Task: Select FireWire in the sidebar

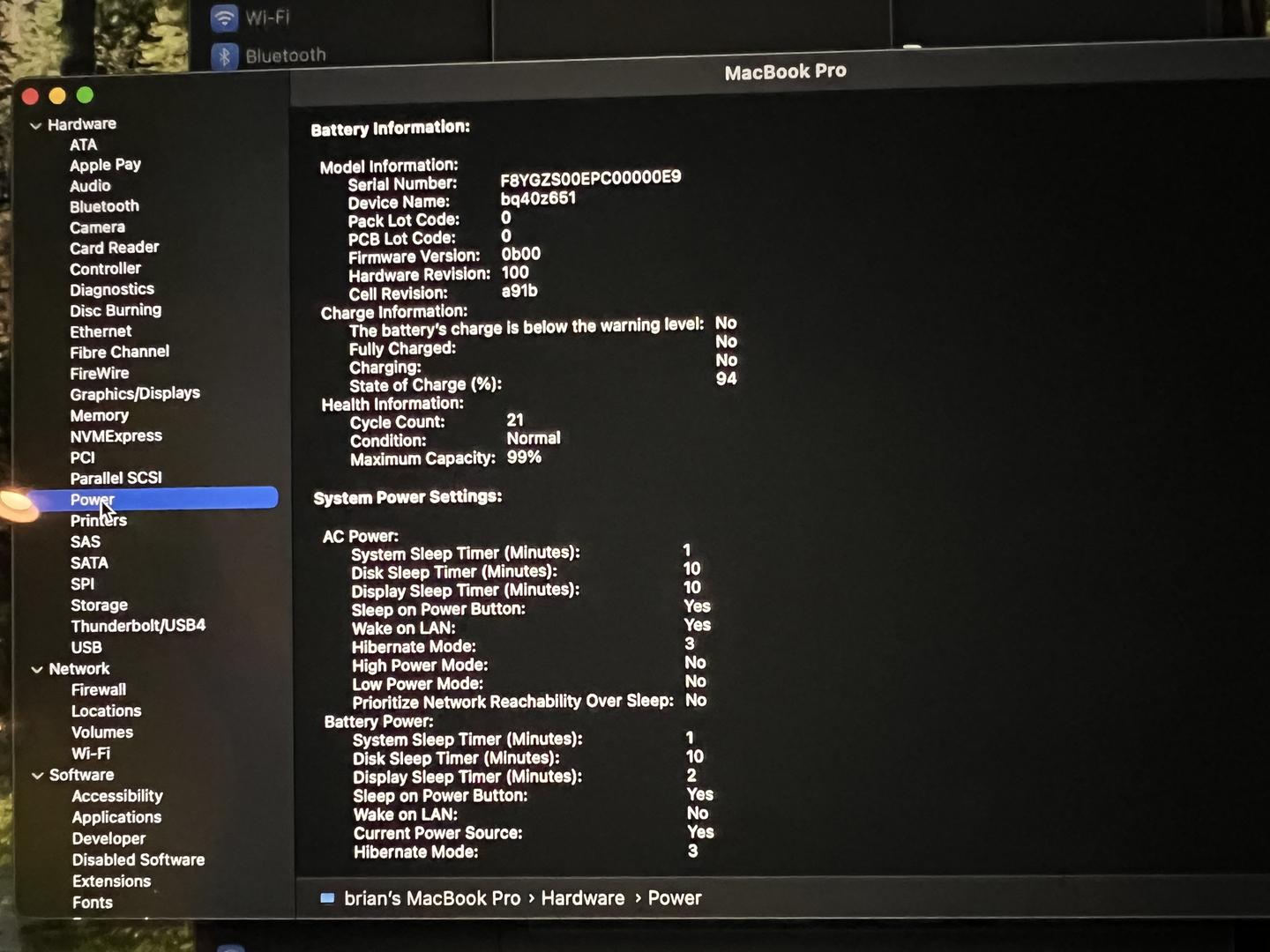Action: pos(99,373)
